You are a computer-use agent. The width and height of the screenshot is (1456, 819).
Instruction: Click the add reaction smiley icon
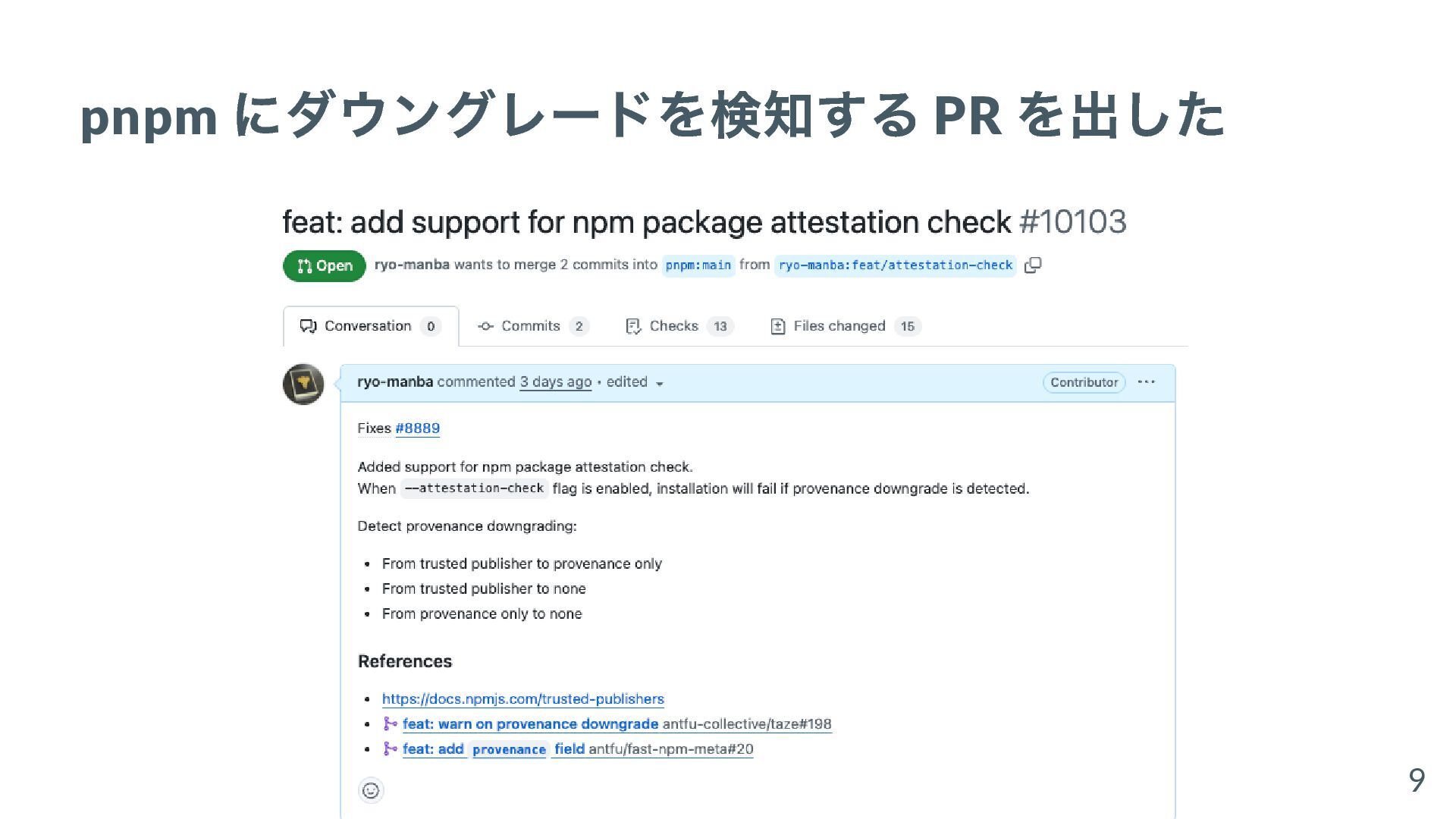click(370, 790)
